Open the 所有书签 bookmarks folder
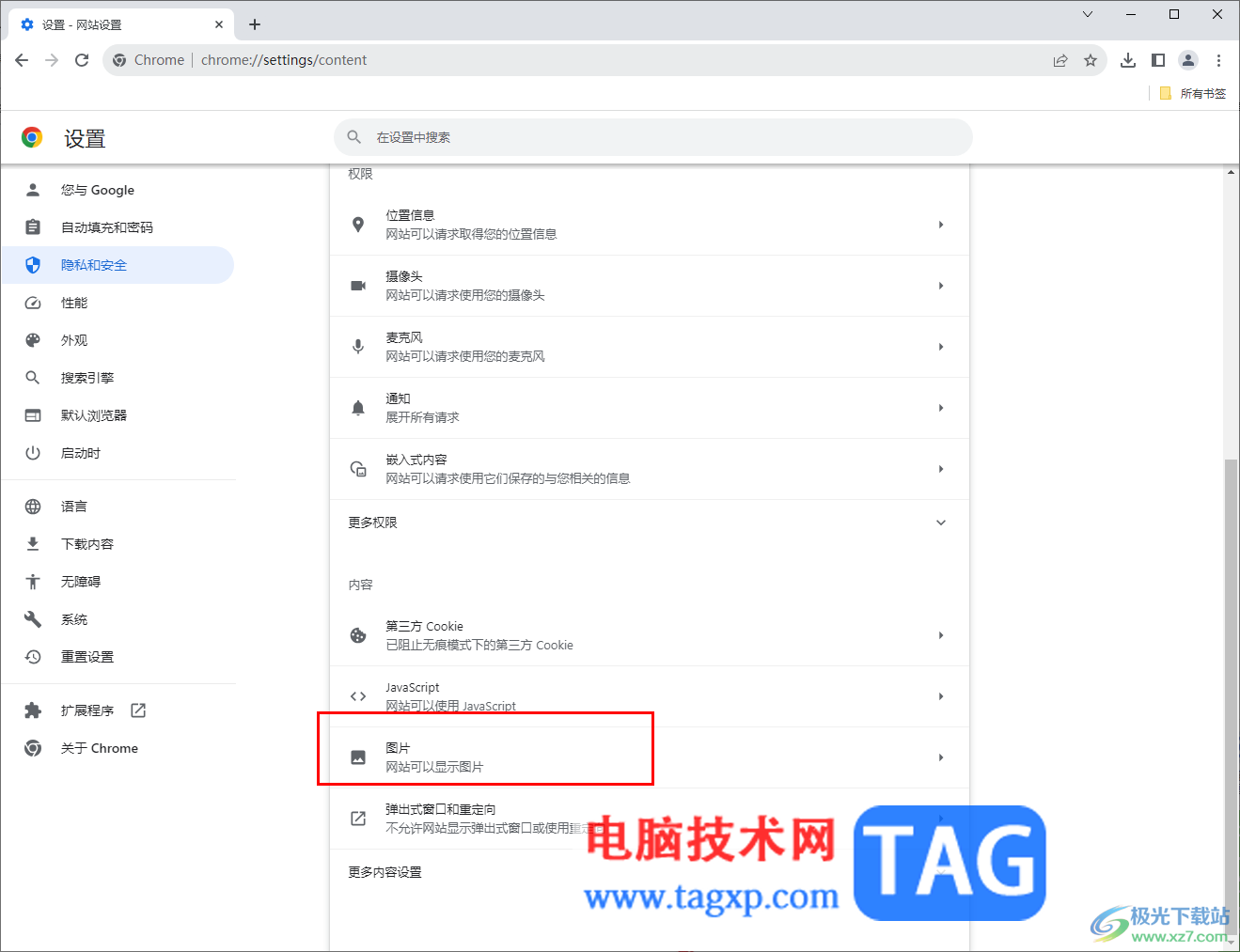 [1193, 93]
